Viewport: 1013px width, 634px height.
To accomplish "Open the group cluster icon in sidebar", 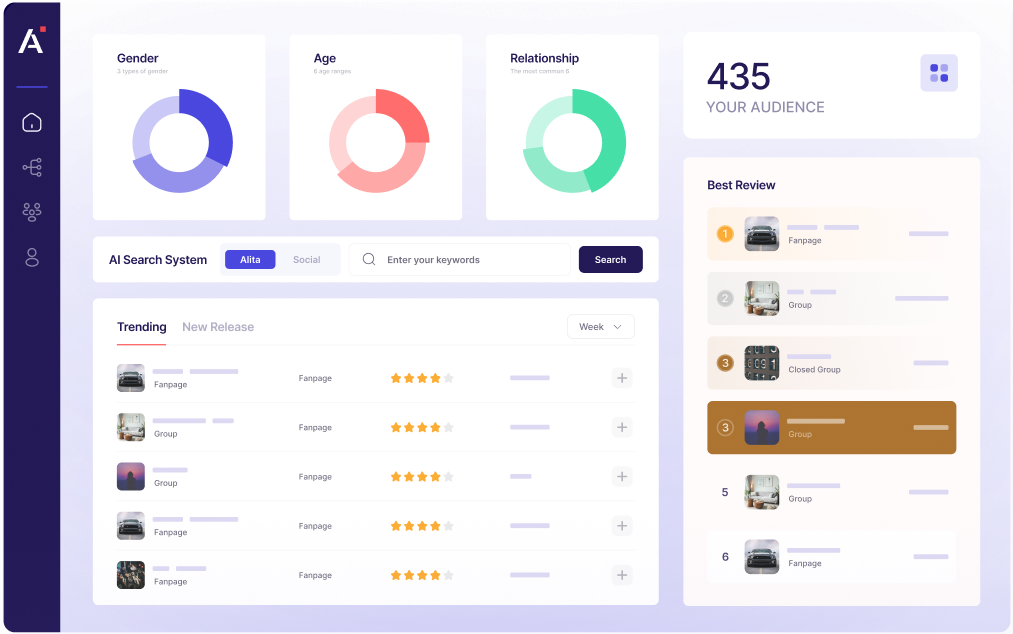I will [32, 212].
